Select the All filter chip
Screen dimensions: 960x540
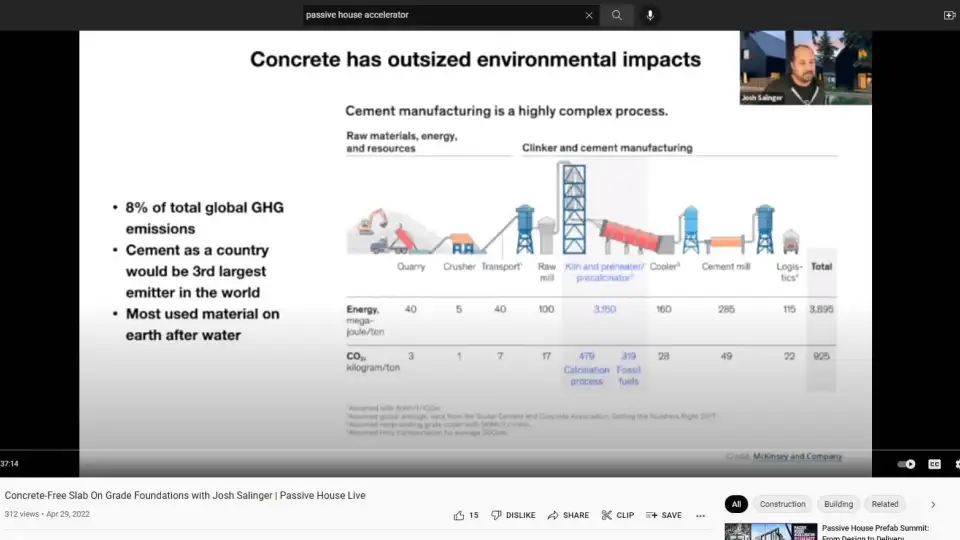pyautogui.click(x=736, y=504)
